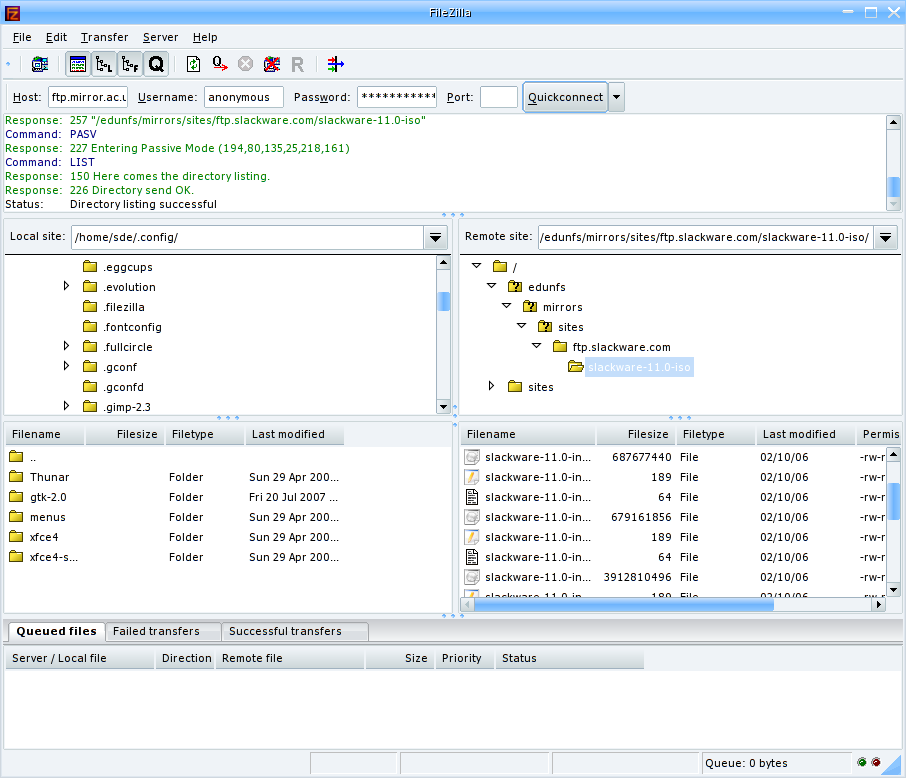Sort remote list by Filetype column header

715,434
